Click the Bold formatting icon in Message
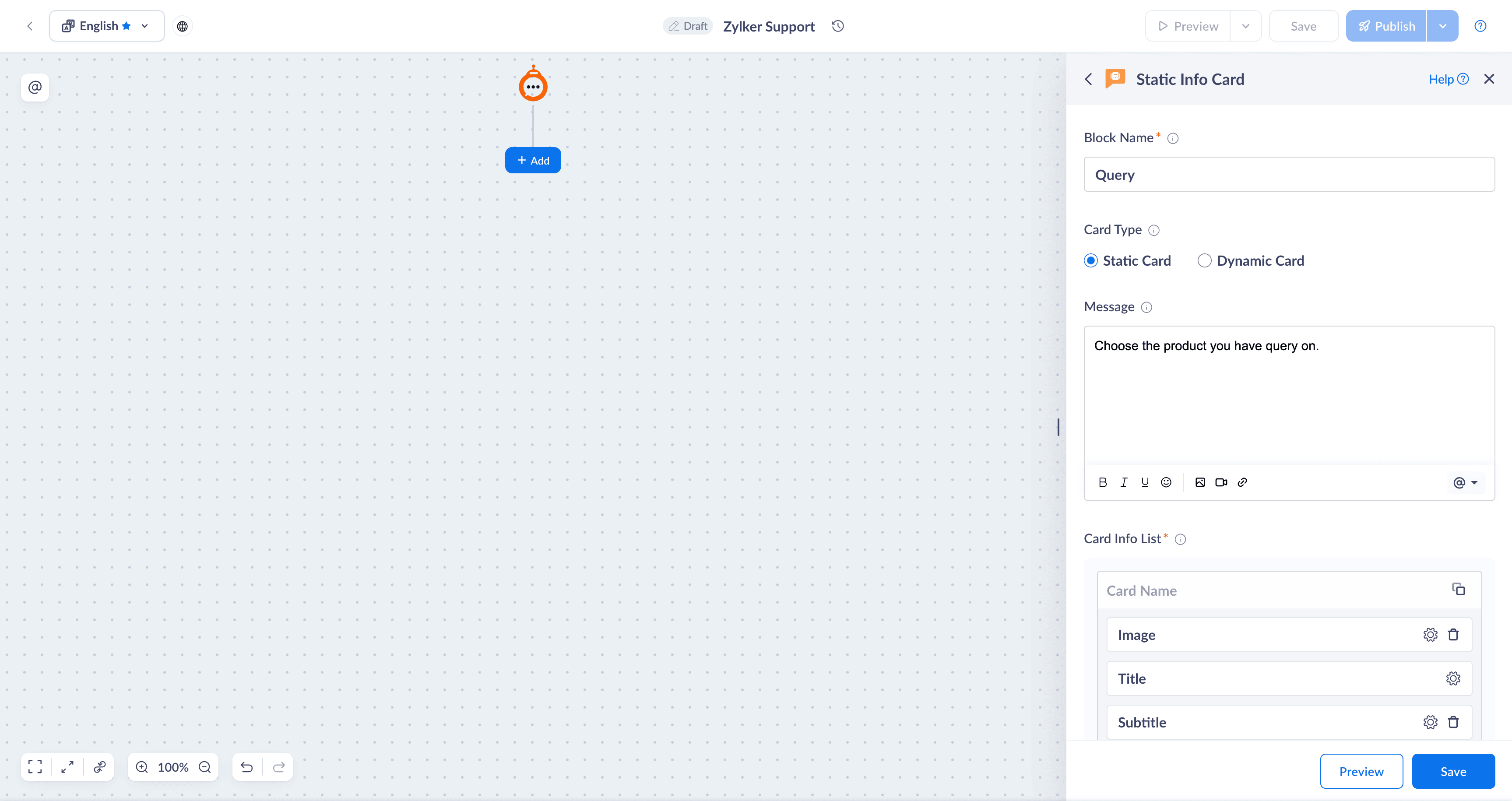Screen dimensions: 1512x801 [1102, 482]
